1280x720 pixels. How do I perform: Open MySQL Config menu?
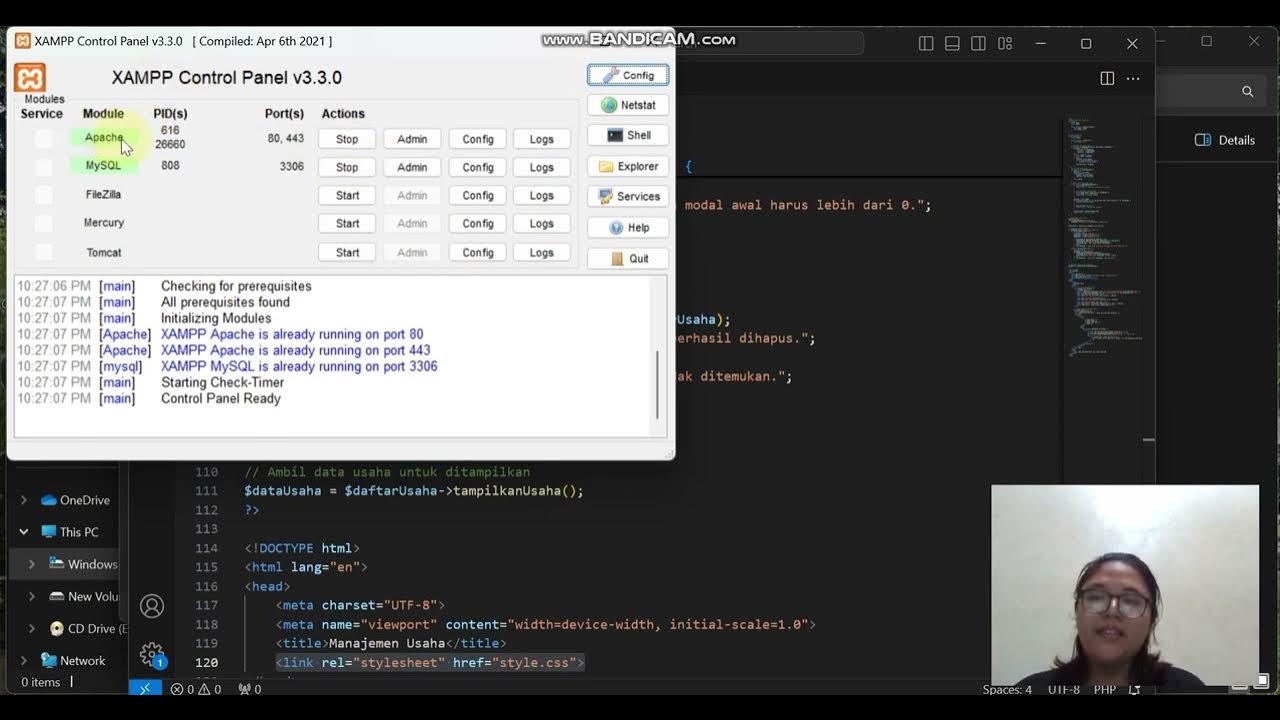(478, 167)
